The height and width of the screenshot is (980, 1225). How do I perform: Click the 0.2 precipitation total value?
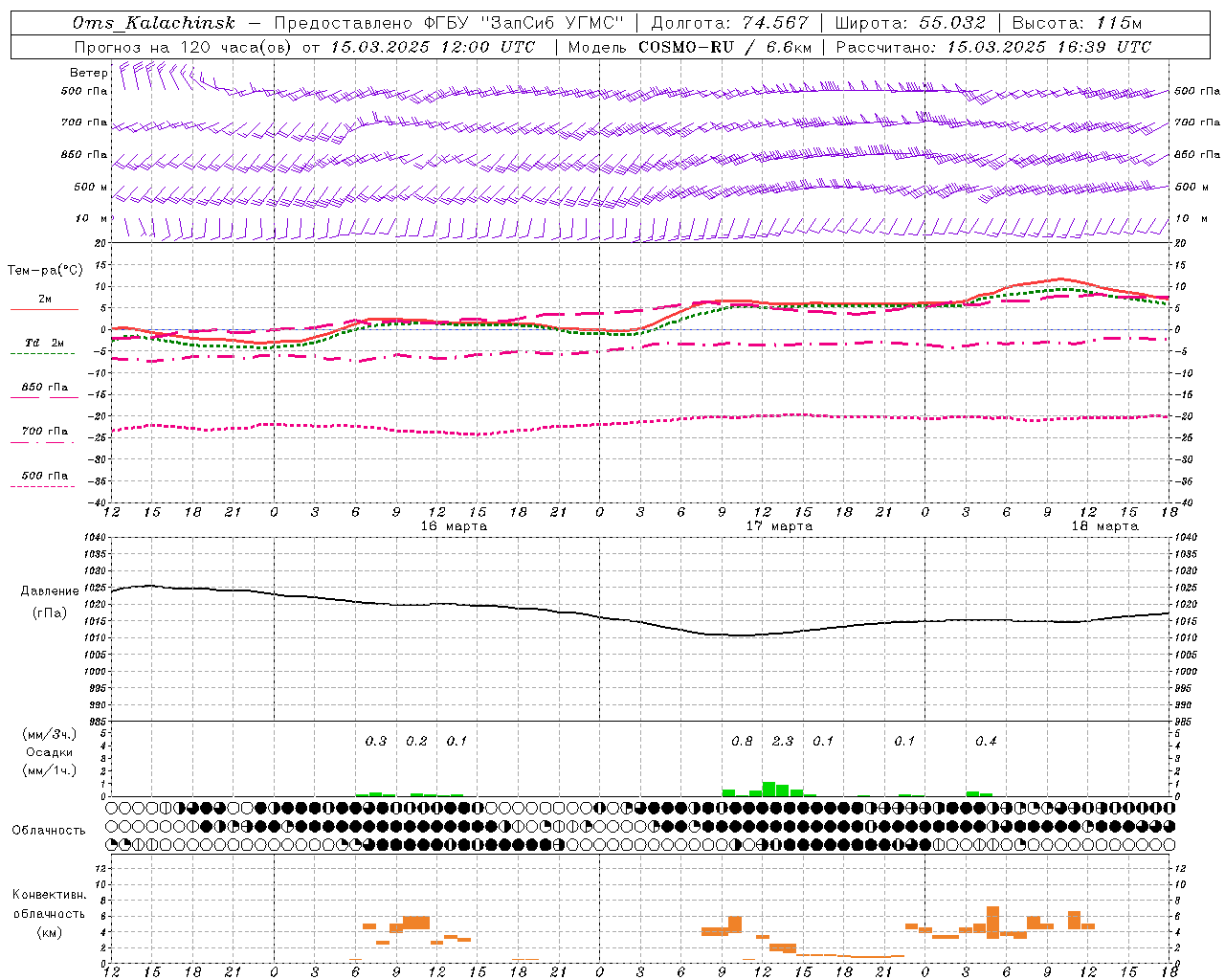coord(416,741)
